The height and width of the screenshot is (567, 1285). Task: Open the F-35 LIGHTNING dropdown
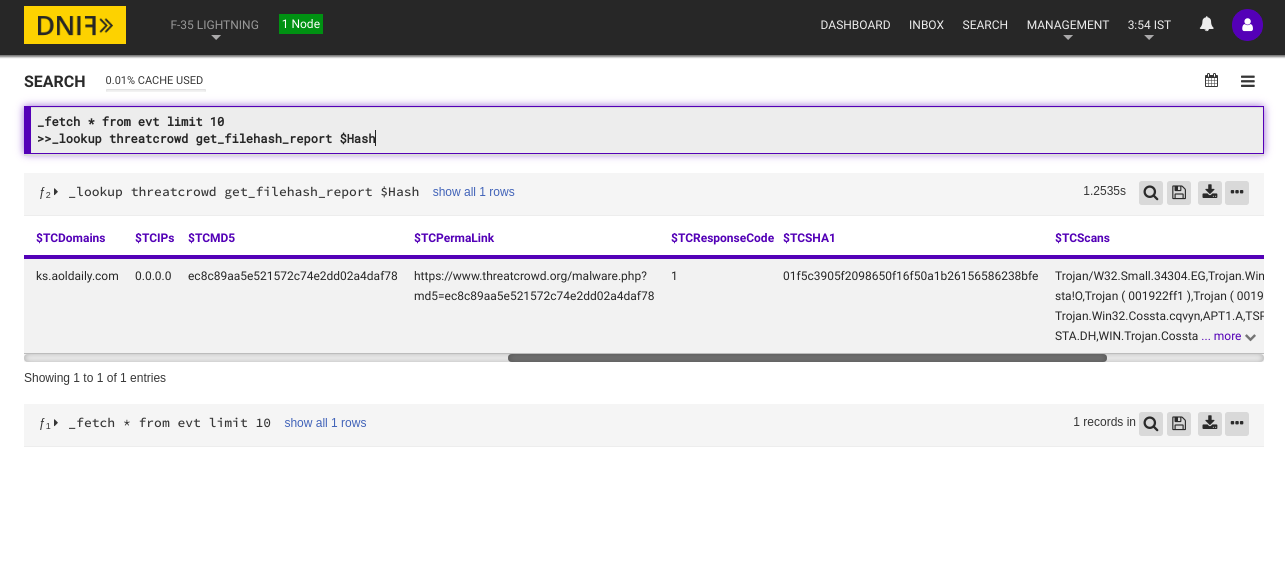215,29
